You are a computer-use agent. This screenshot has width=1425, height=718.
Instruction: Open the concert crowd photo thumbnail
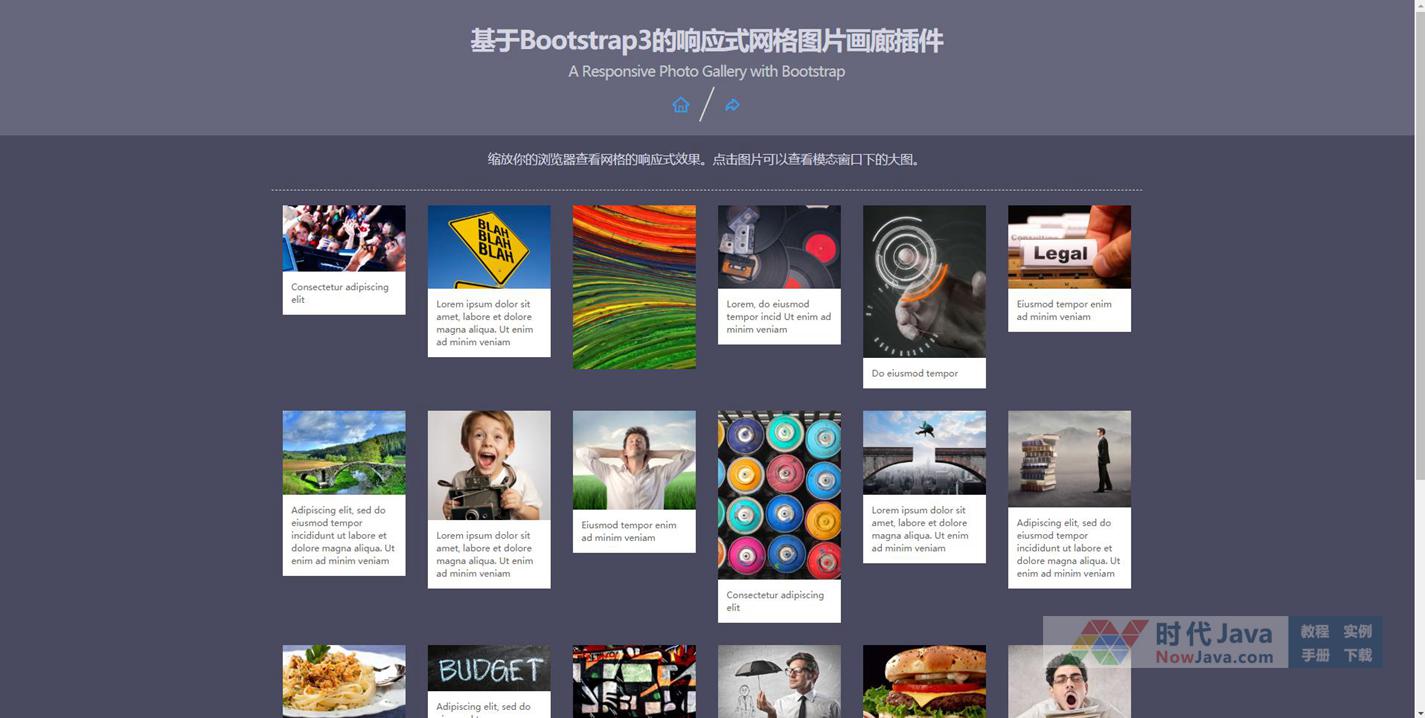[x=344, y=238]
